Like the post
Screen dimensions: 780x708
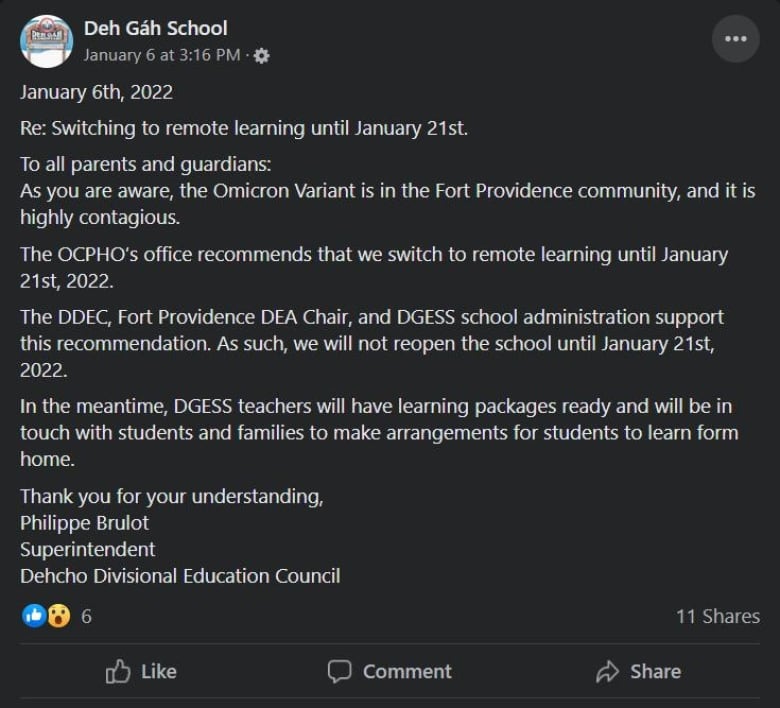point(141,671)
